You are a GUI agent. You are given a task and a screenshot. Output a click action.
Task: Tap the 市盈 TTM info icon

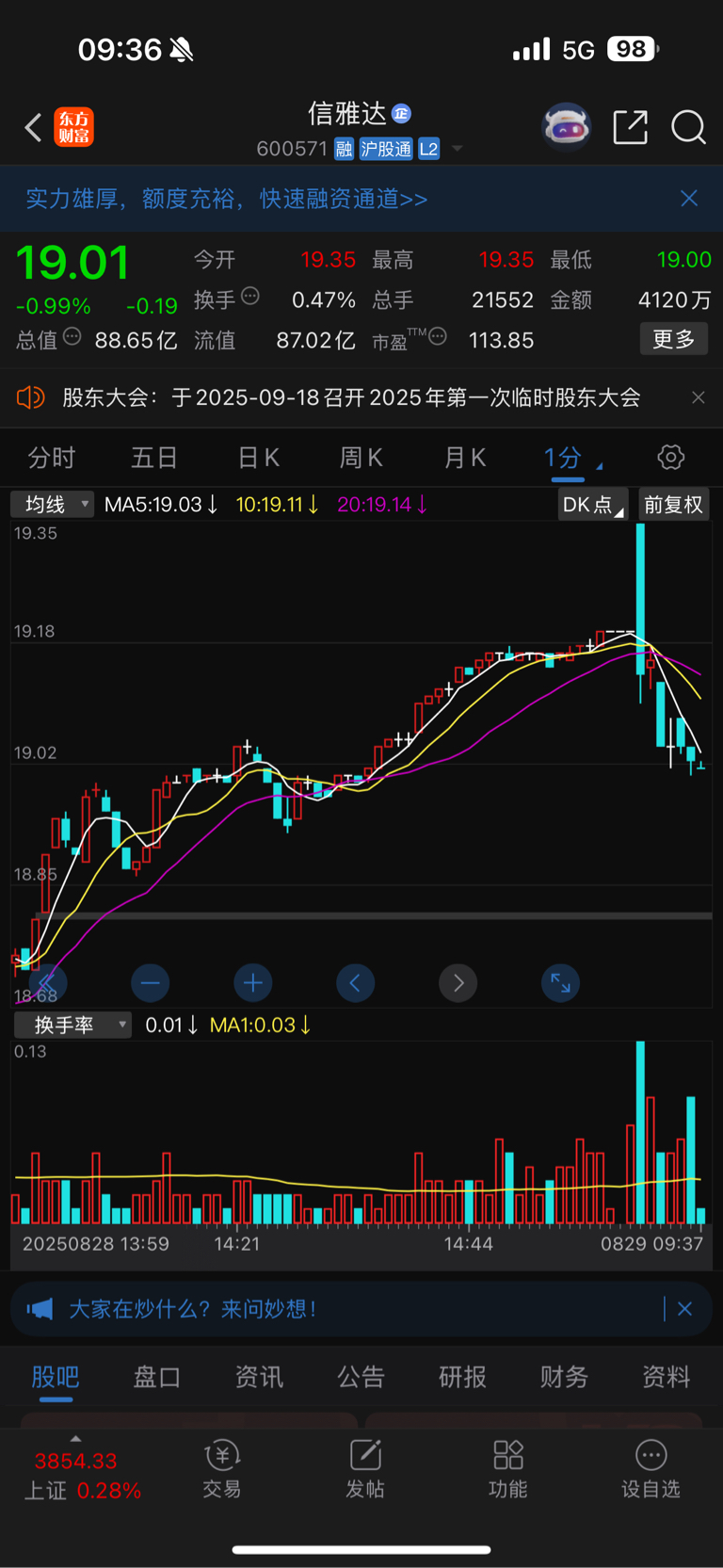pyautogui.click(x=438, y=336)
